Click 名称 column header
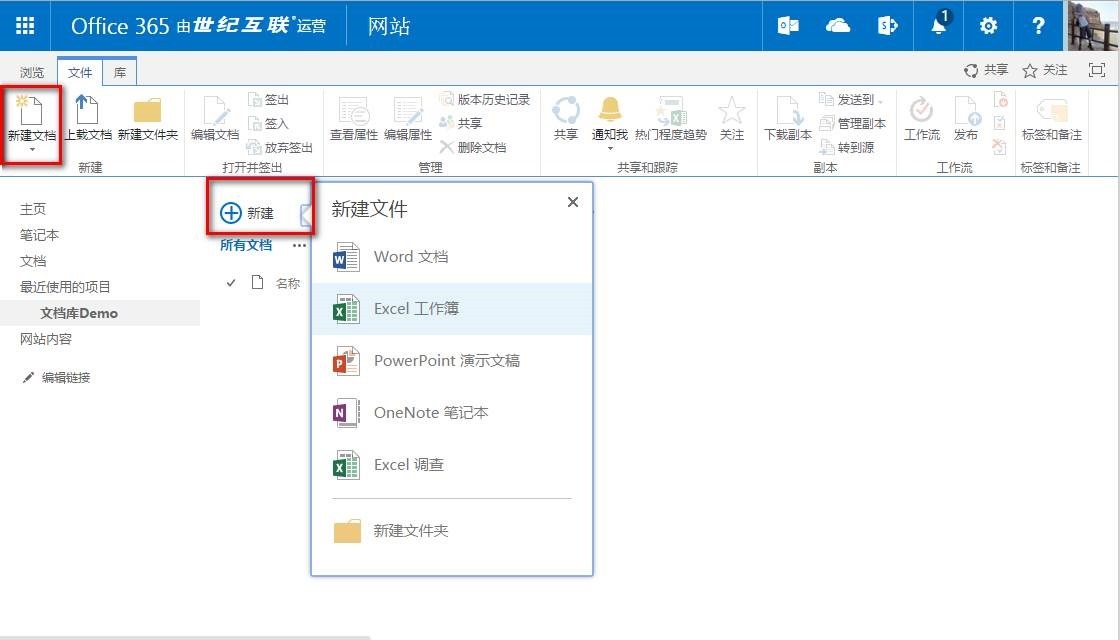The height and width of the screenshot is (640, 1119). (x=288, y=283)
